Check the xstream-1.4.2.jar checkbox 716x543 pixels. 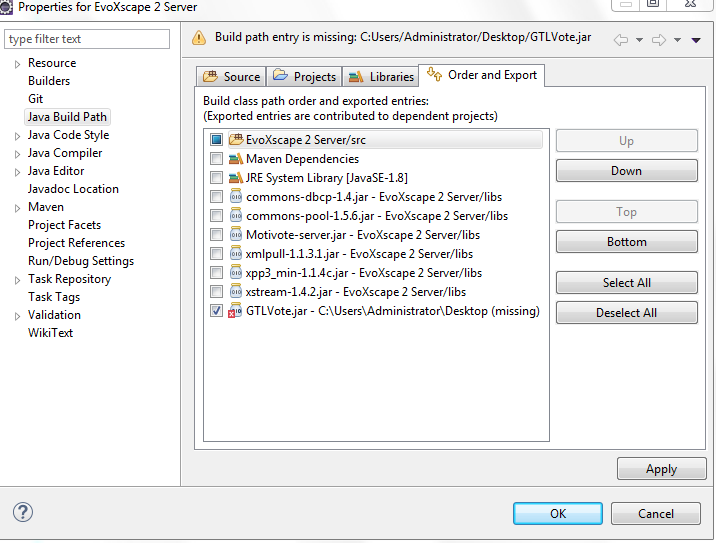point(216,291)
